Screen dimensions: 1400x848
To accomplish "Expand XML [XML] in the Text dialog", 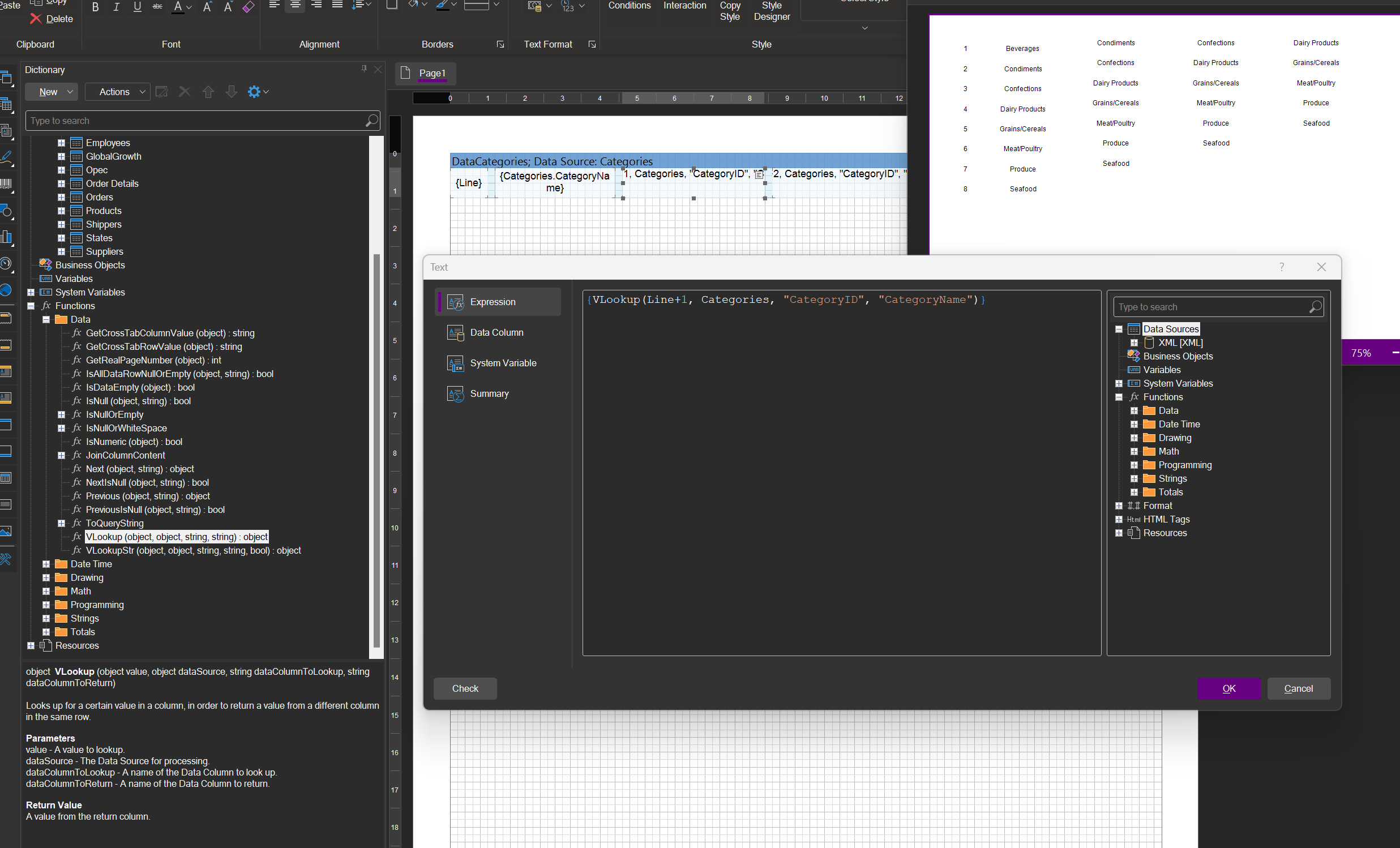I will (x=1134, y=342).
